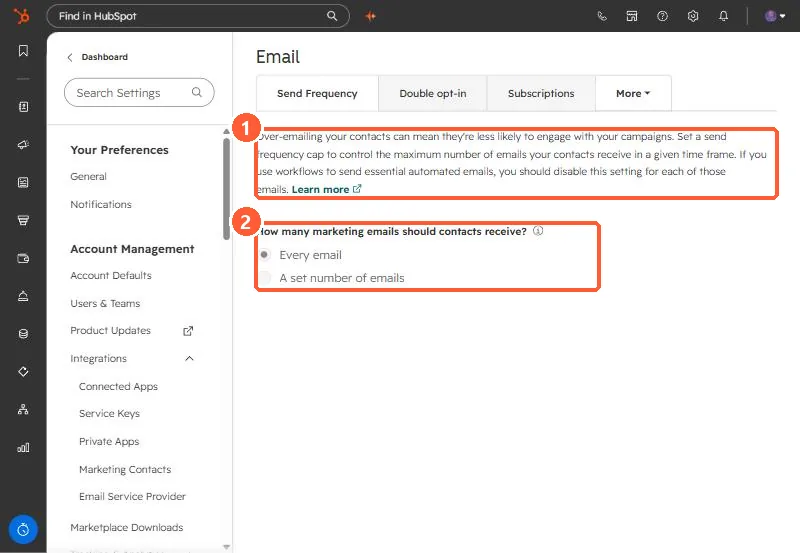Select A set number of emails option
Image resolution: width=800 pixels, height=553 pixels.
[x=264, y=278]
